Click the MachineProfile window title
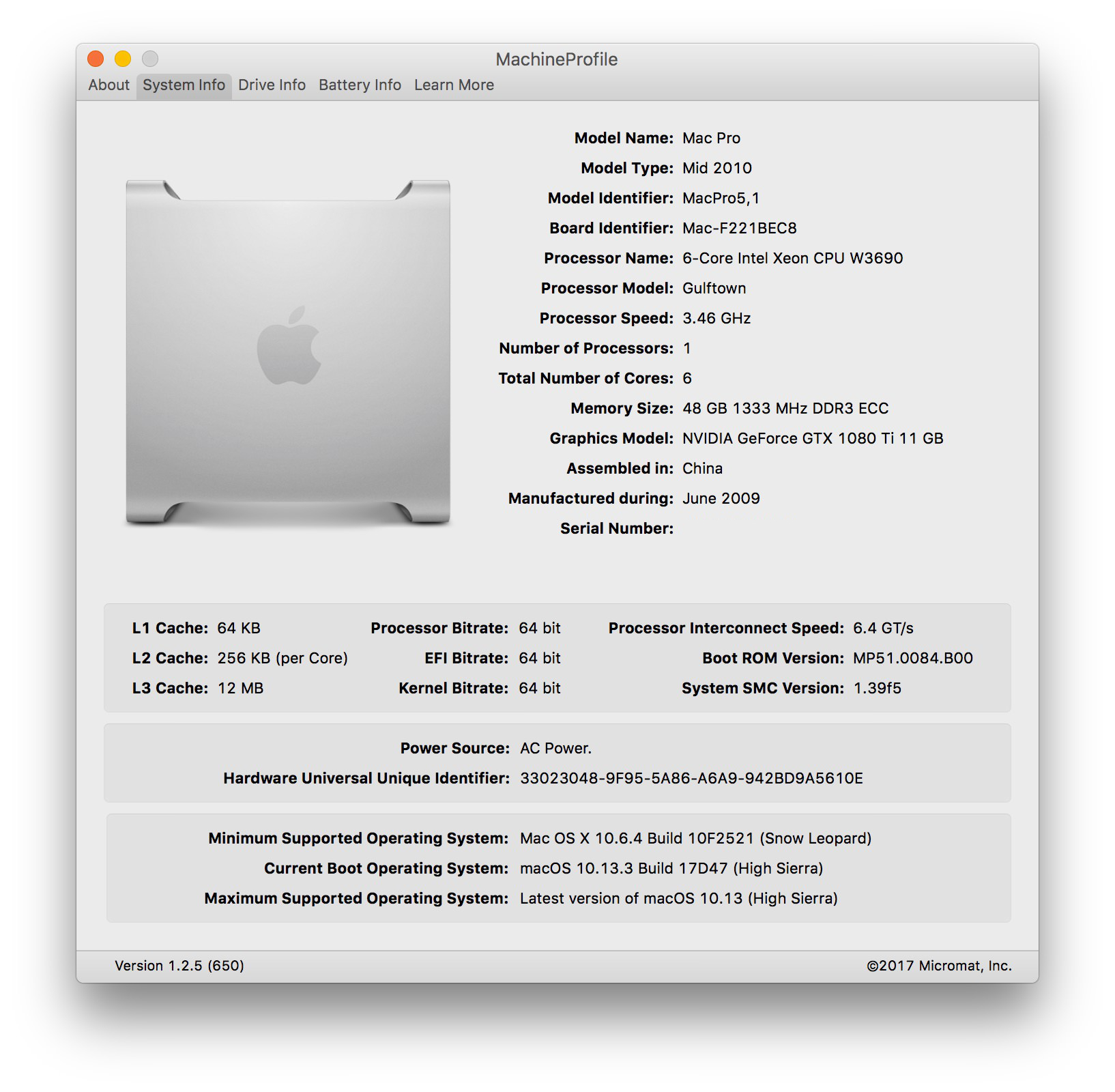 (557, 59)
